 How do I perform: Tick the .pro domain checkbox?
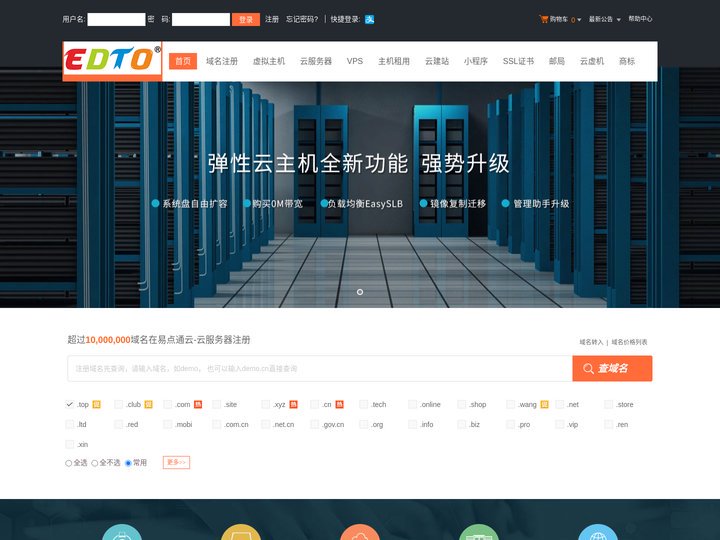tap(510, 424)
